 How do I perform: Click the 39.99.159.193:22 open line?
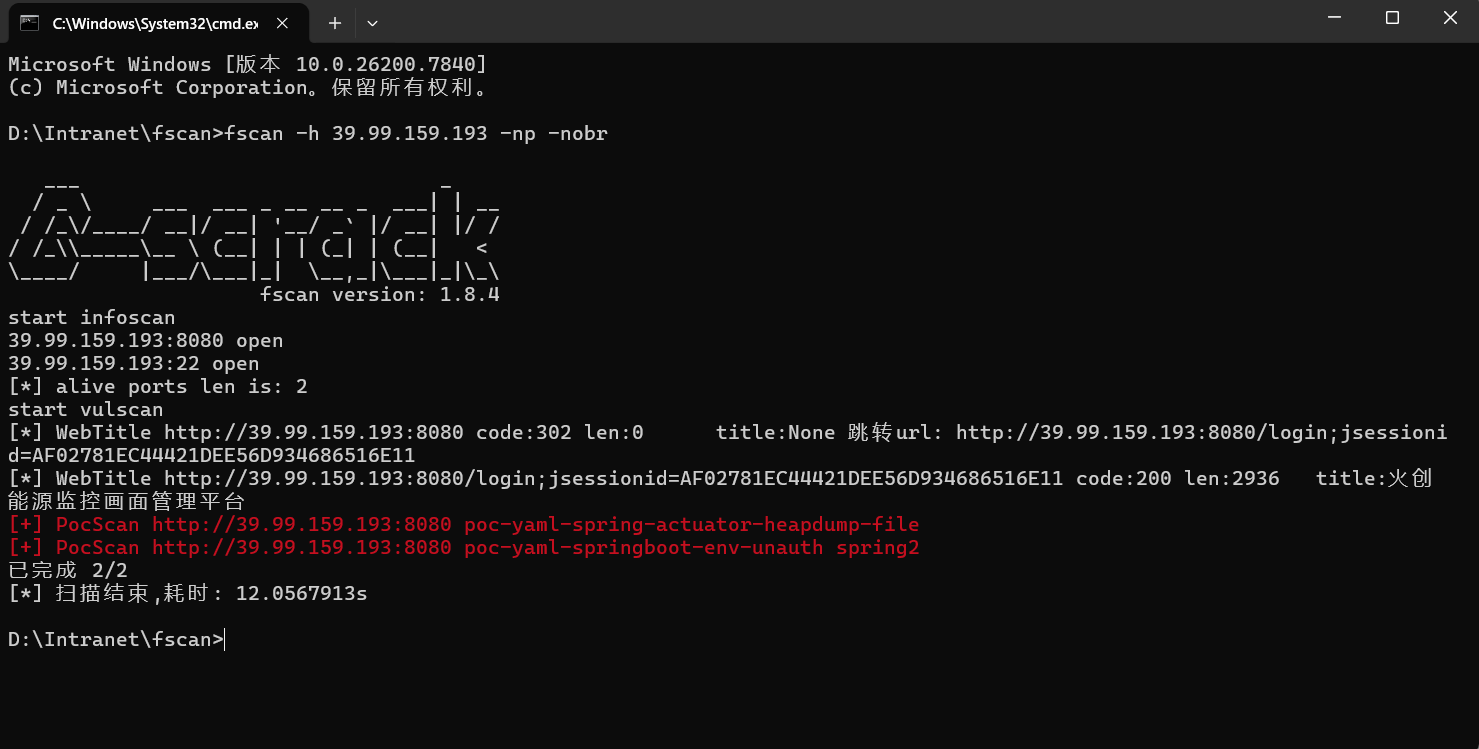pyautogui.click(x=133, y=364)
